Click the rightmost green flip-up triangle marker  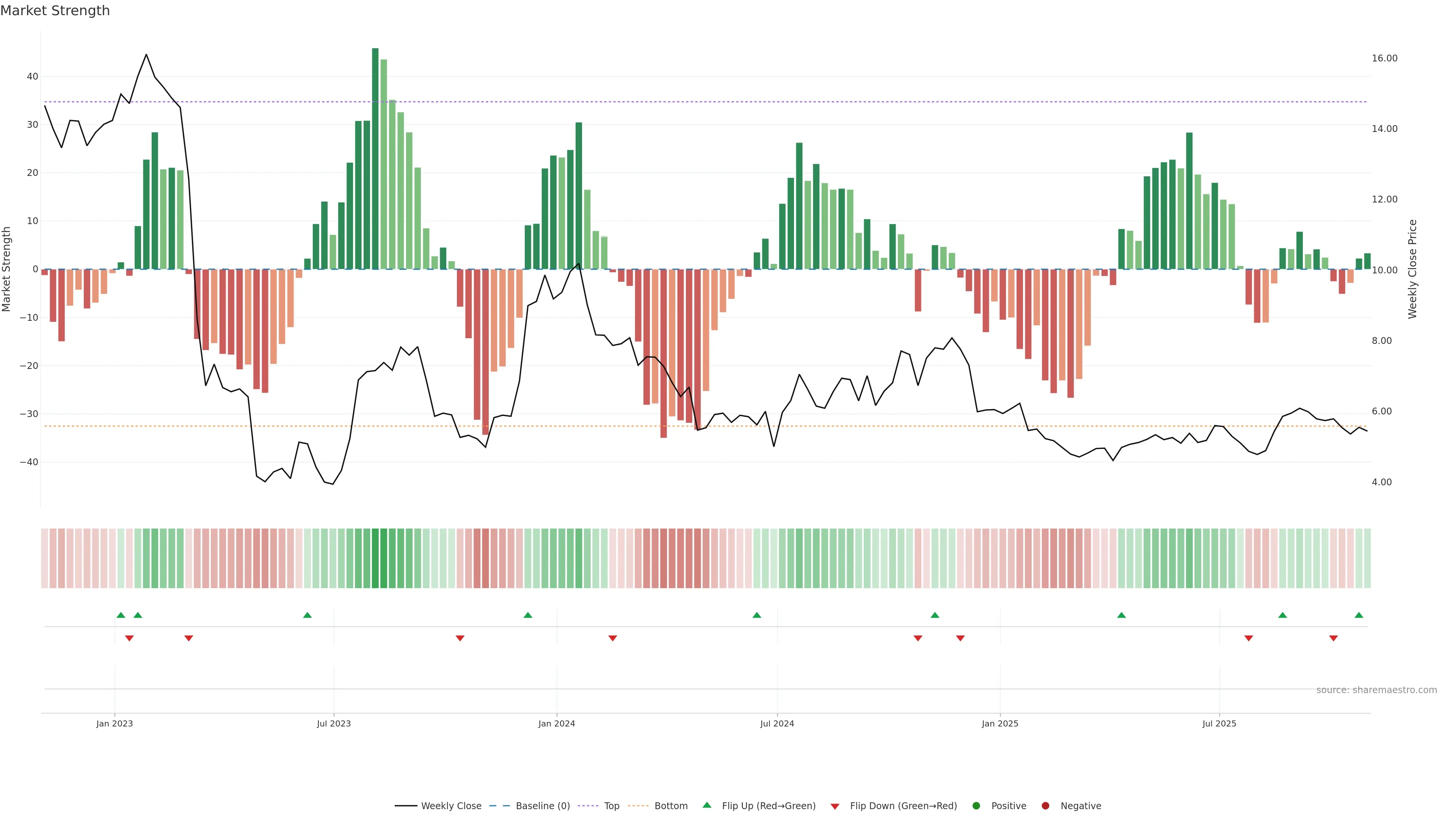1359,615
